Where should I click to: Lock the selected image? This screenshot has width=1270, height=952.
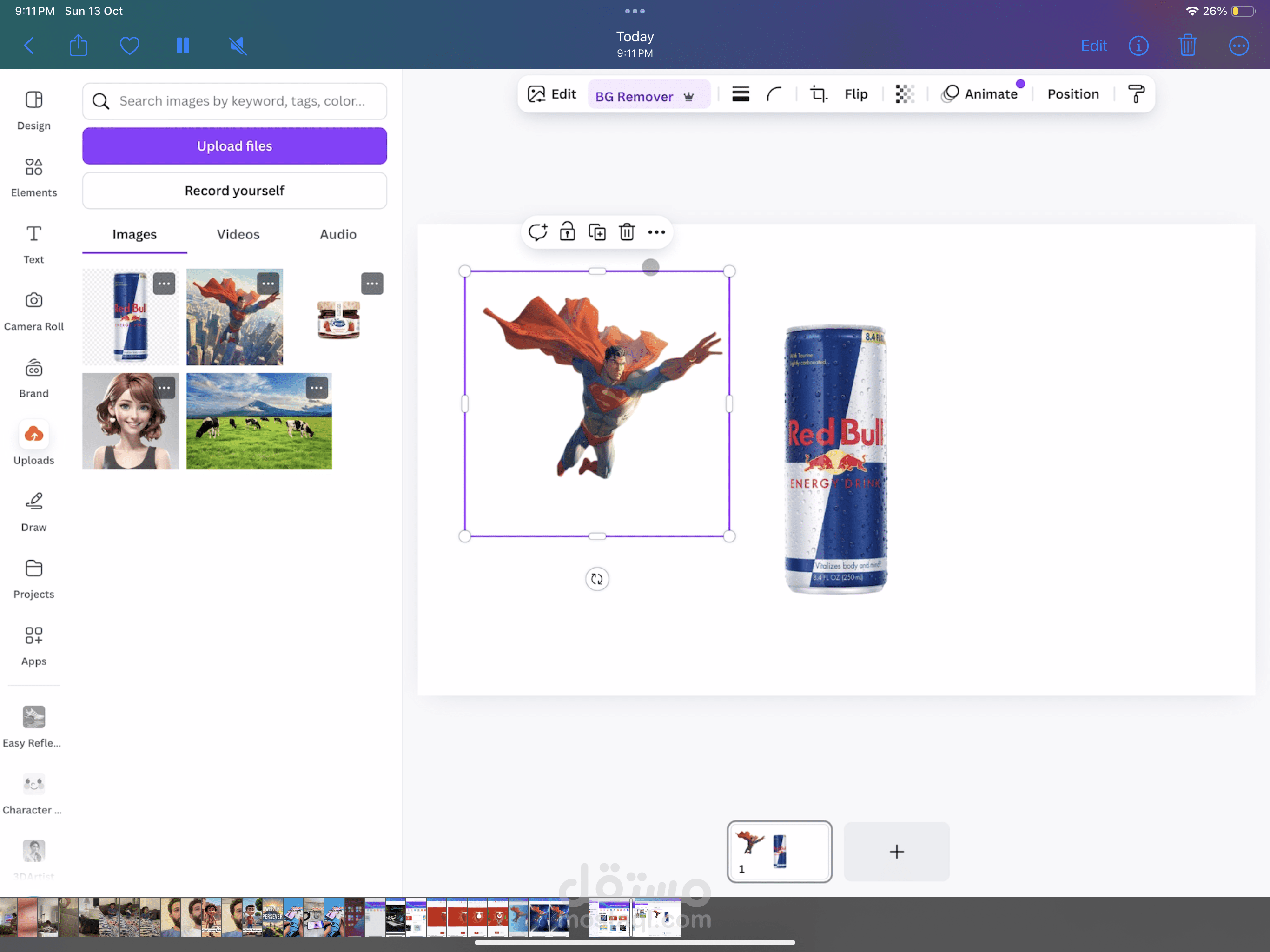[567, 232]
